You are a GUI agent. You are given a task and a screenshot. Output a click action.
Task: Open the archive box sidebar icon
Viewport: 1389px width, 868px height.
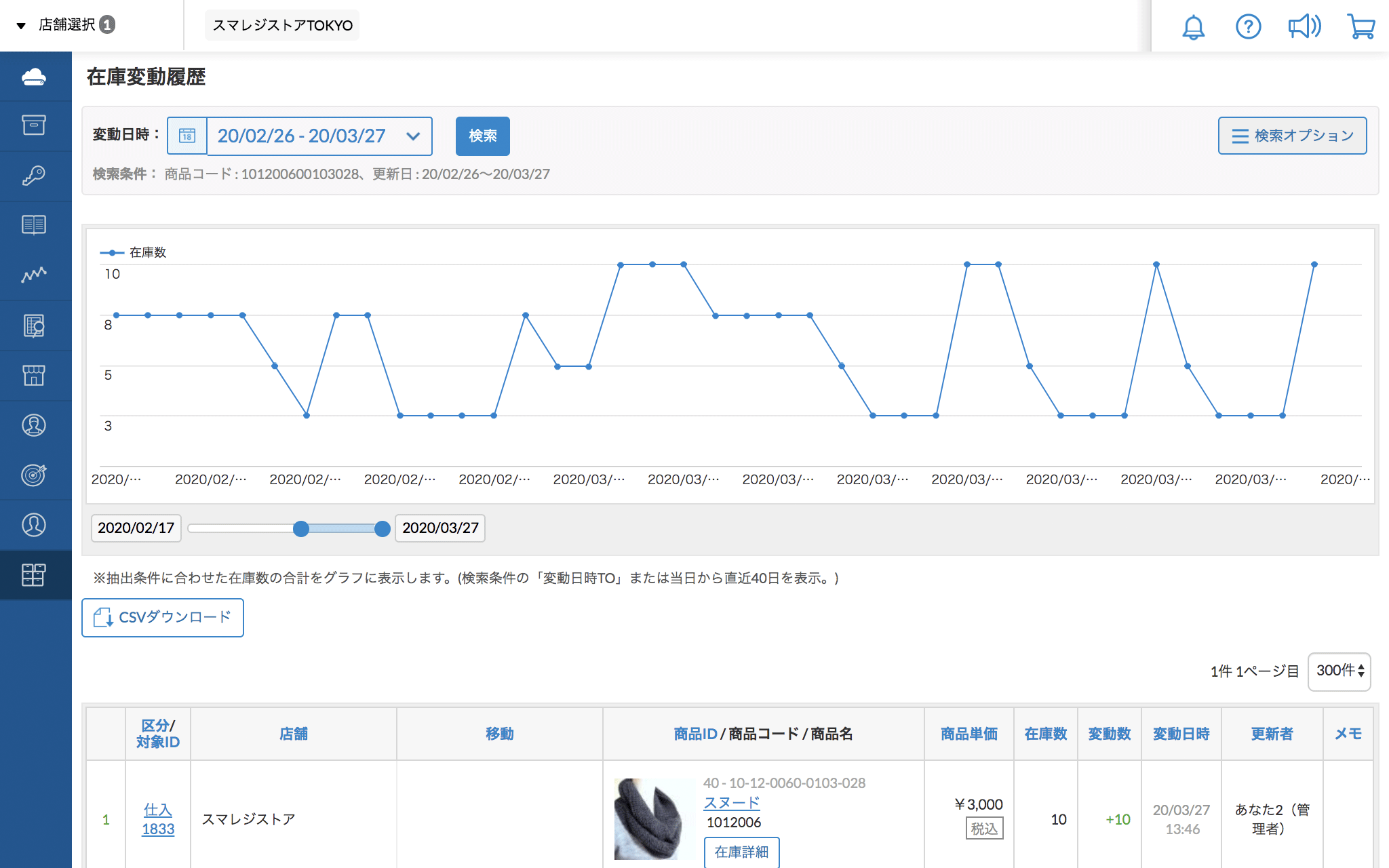[34, 125]
